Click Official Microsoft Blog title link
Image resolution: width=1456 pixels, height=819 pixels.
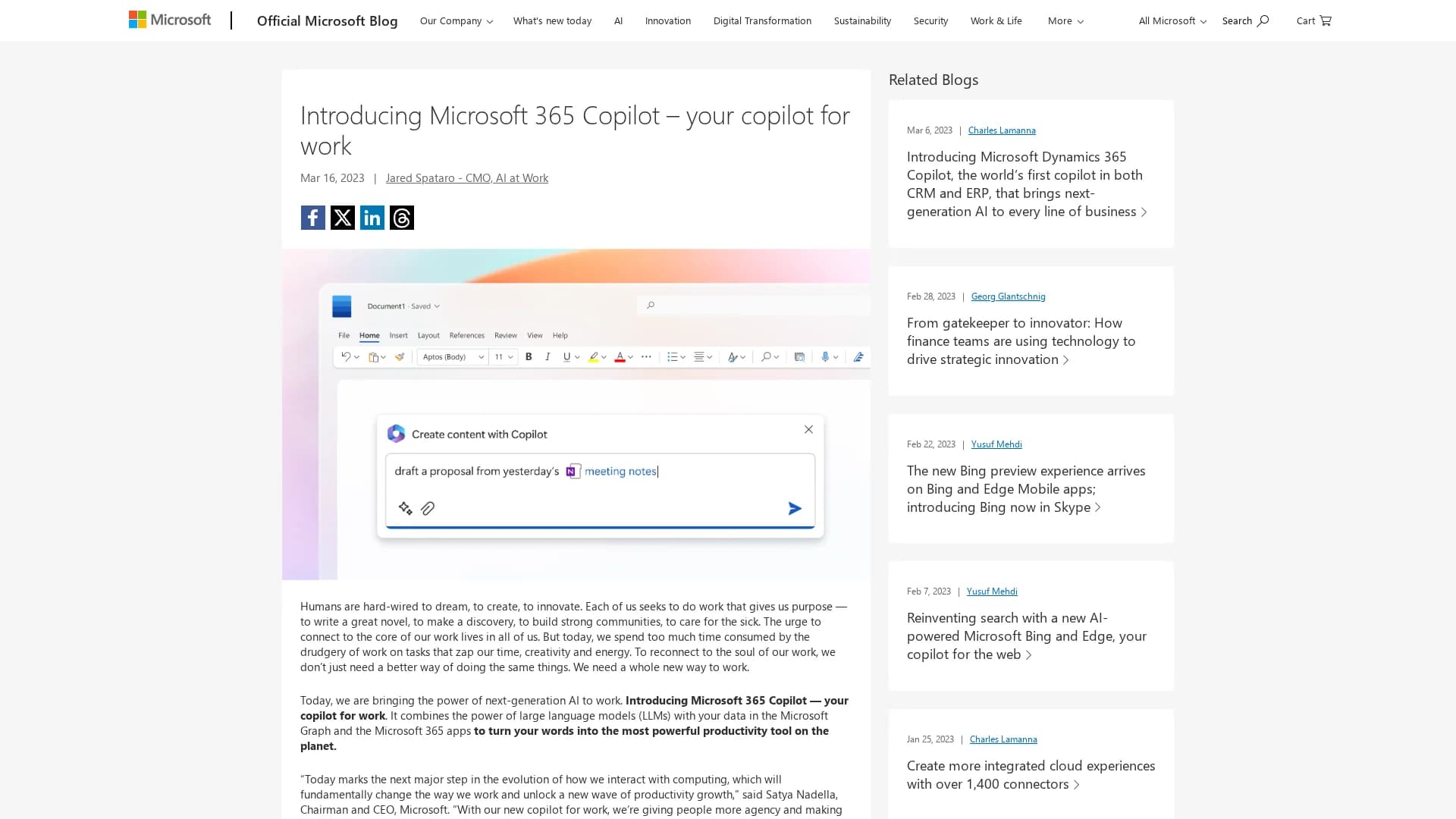[327, 20]
